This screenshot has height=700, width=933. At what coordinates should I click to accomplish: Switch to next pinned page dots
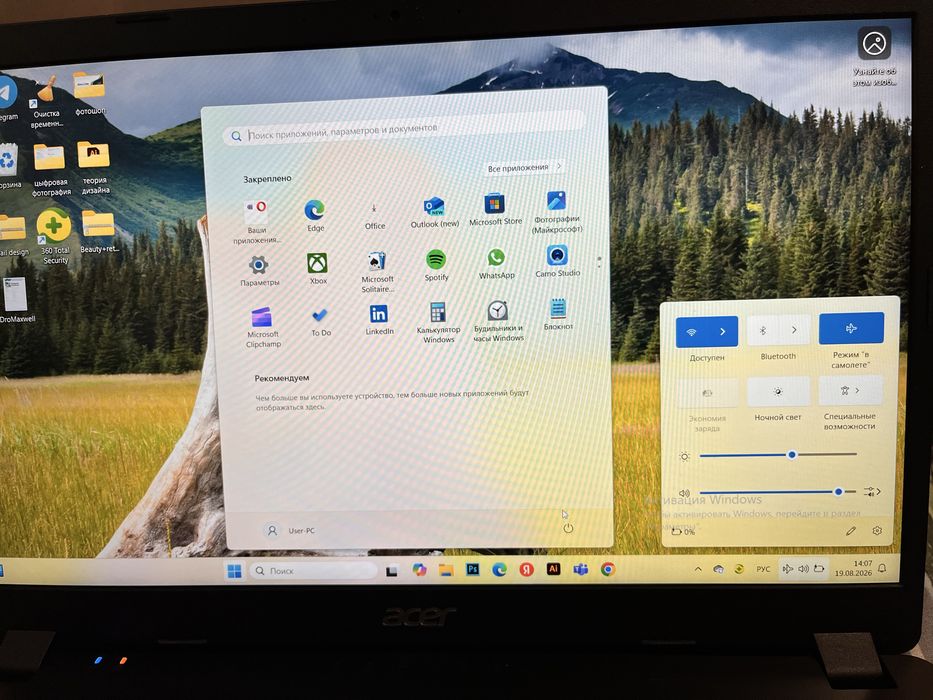[x=599, y=262]
